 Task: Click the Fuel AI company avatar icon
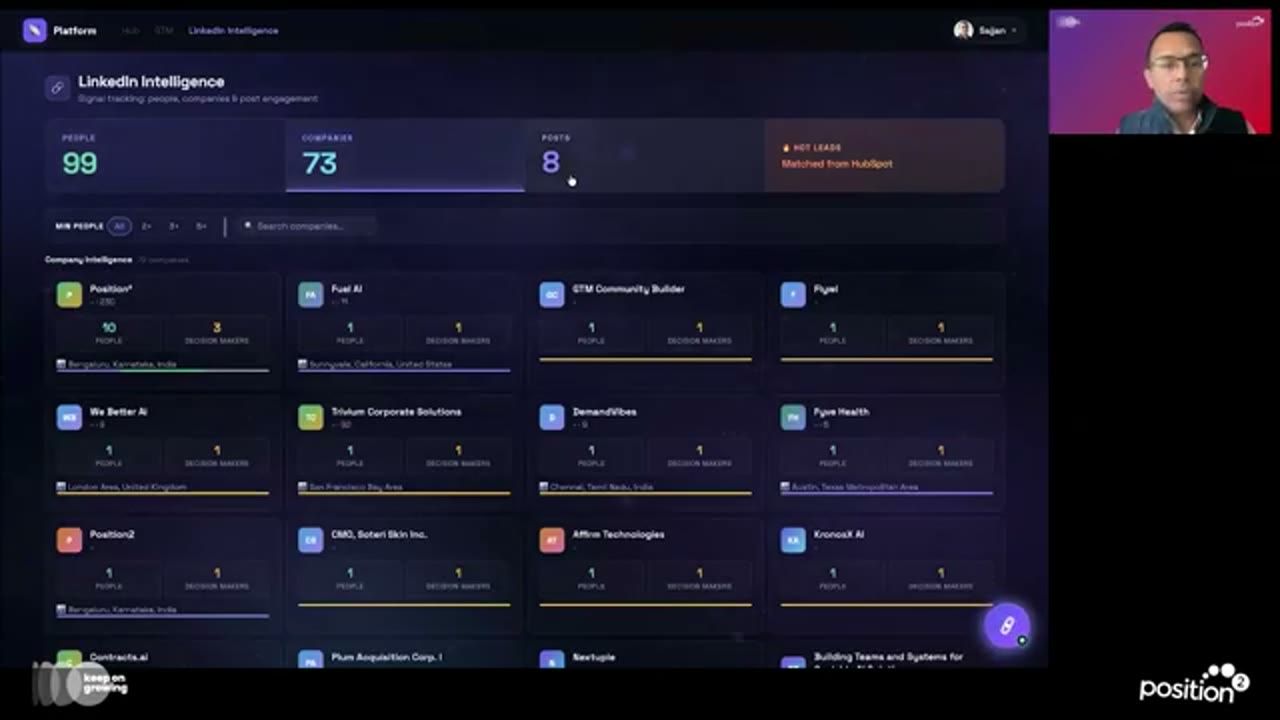point(310,295)
